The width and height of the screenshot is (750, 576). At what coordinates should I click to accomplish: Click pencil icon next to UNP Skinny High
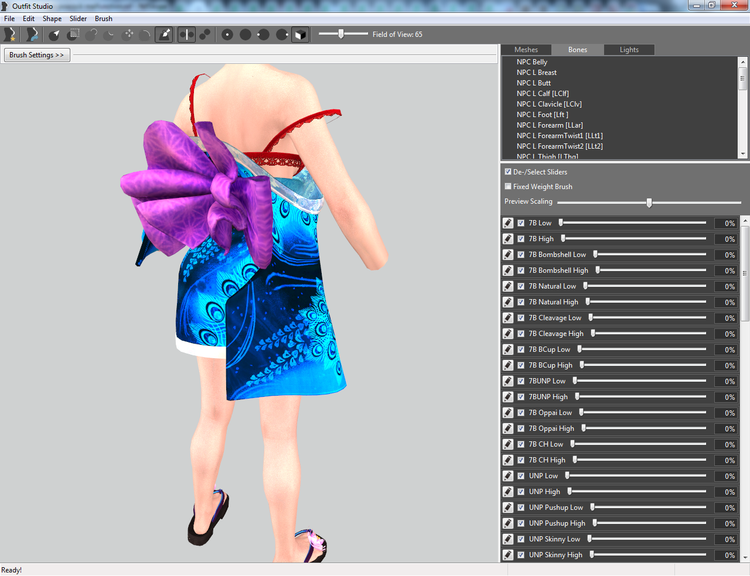coord(508,554)
